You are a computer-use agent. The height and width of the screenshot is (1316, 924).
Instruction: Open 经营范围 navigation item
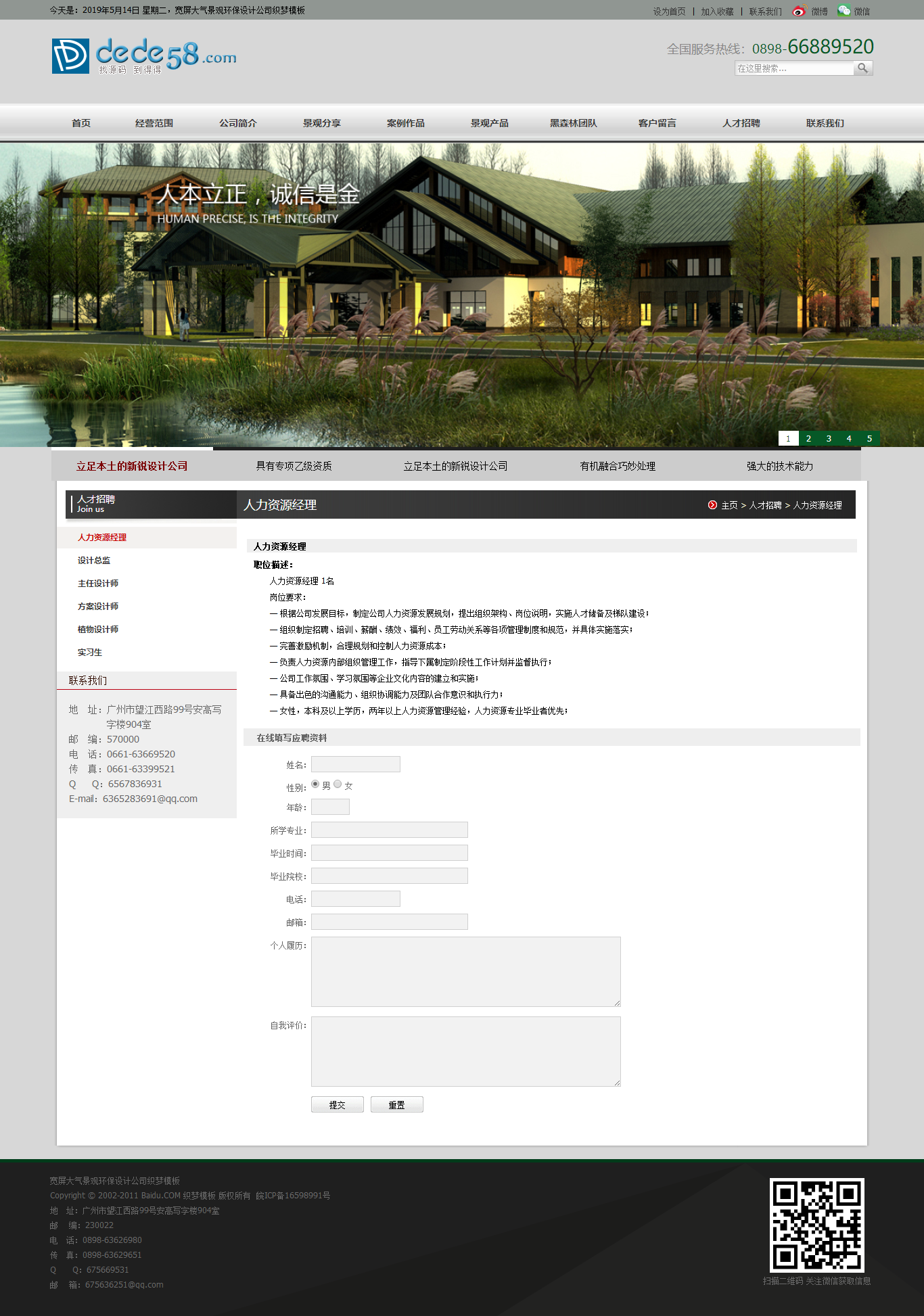point(154,122)
